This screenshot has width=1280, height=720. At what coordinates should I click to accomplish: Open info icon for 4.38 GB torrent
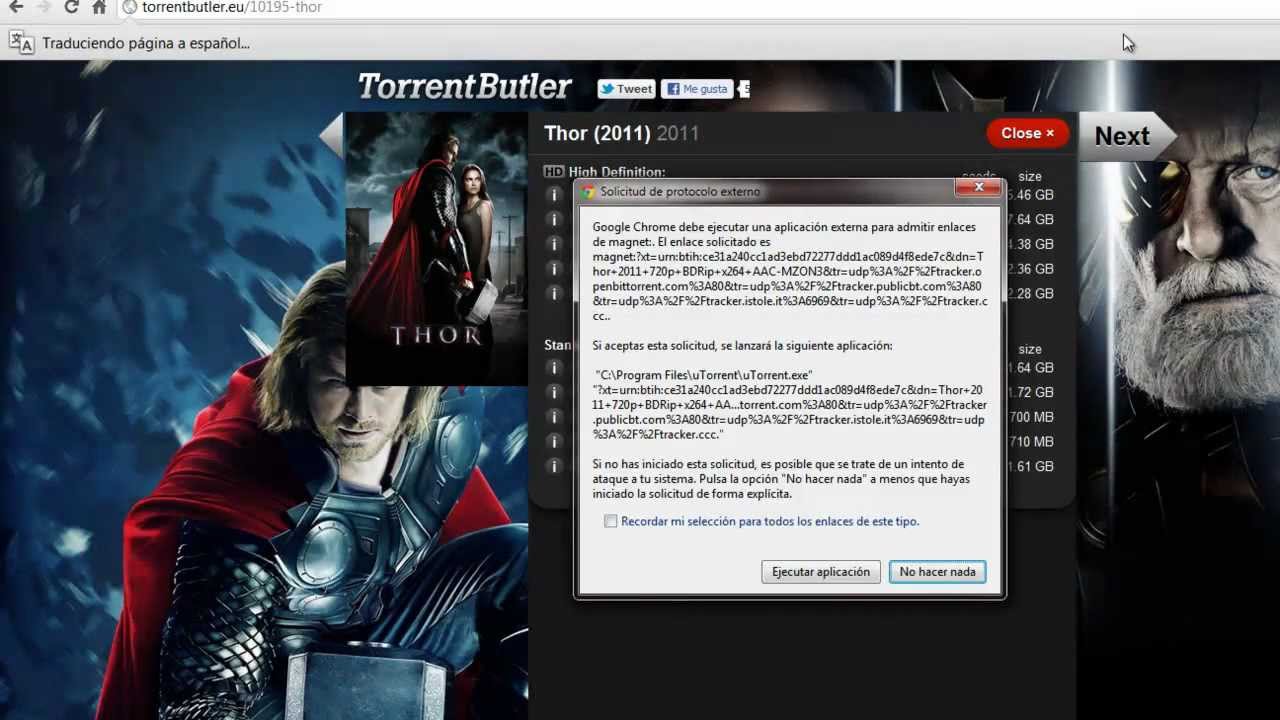(553, 244)
